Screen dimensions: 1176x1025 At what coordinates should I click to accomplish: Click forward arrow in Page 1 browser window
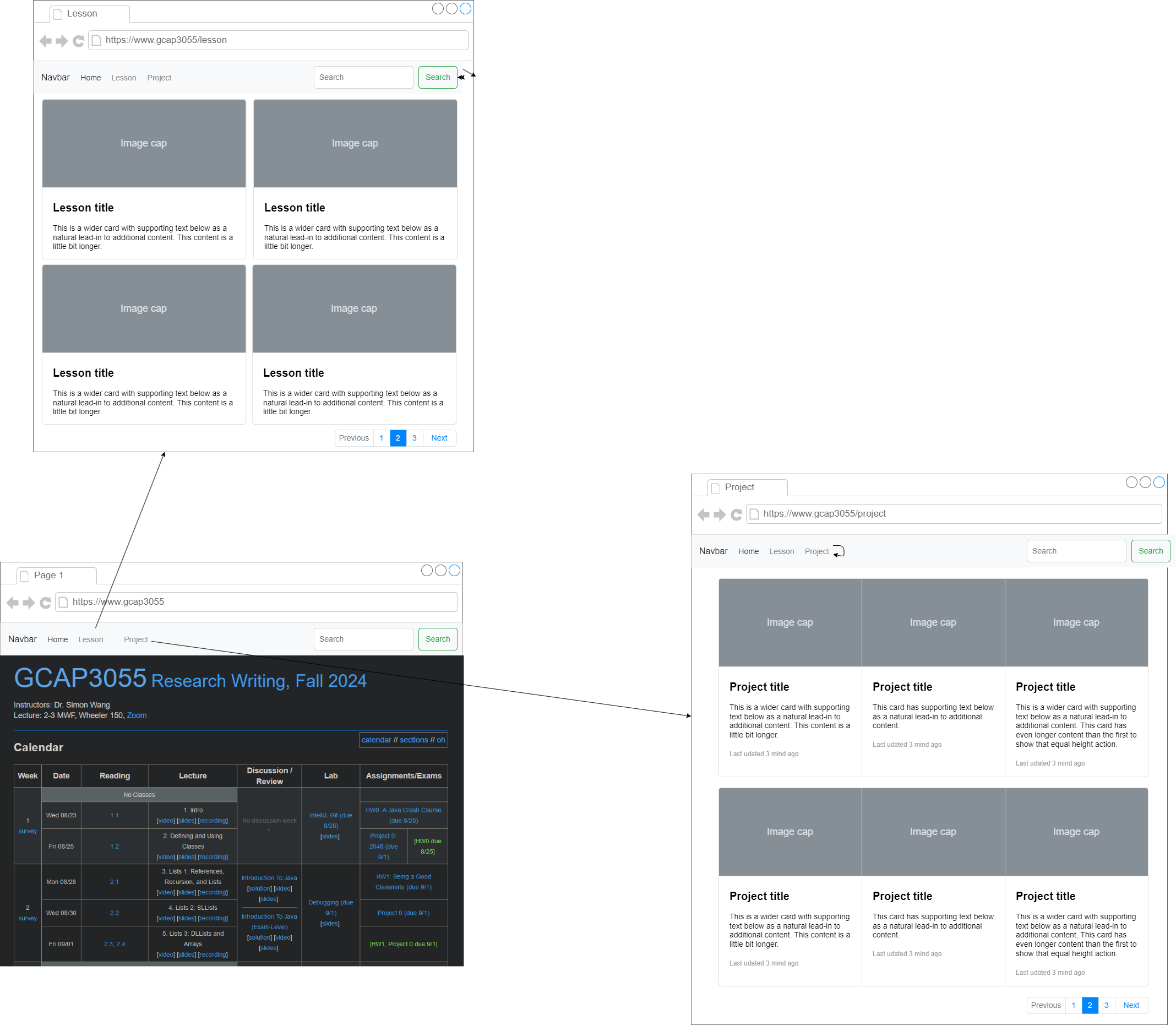(29, 603)
